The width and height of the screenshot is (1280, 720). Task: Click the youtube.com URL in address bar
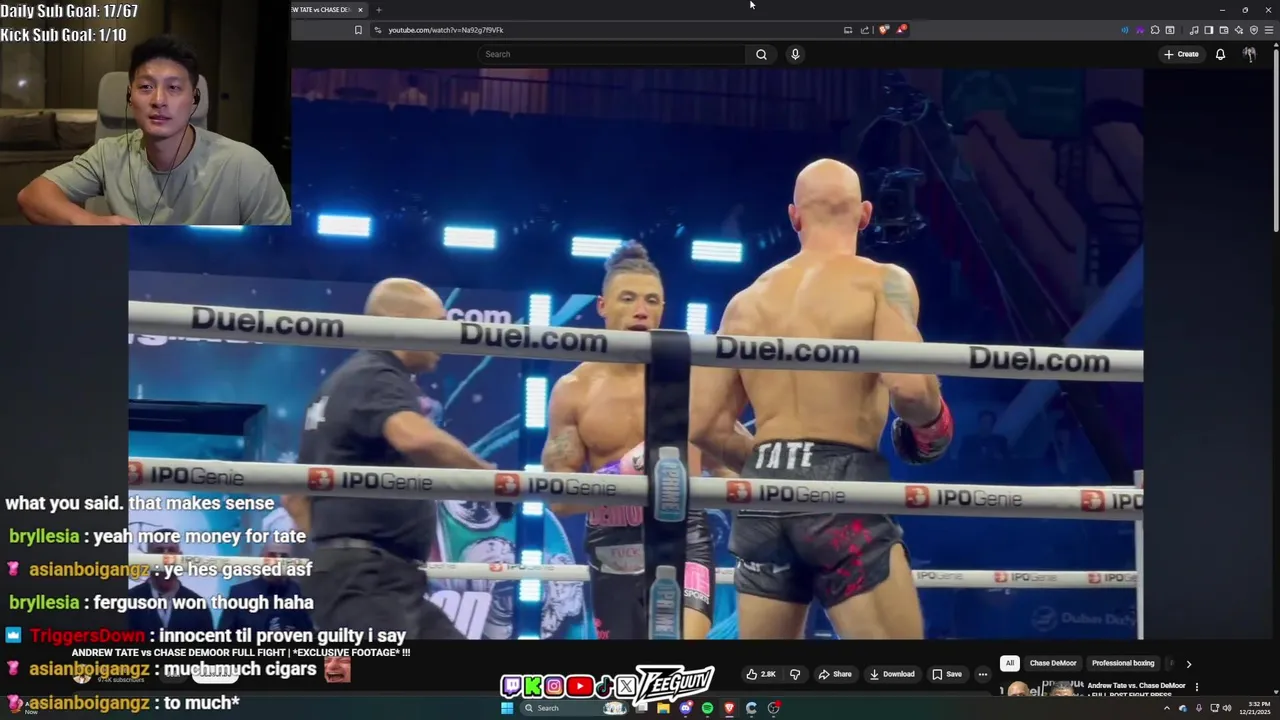[445, 30]
